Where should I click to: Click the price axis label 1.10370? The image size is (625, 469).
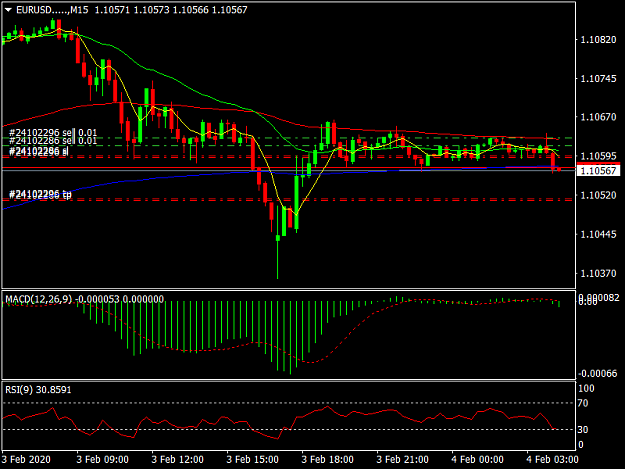(598, 273)
